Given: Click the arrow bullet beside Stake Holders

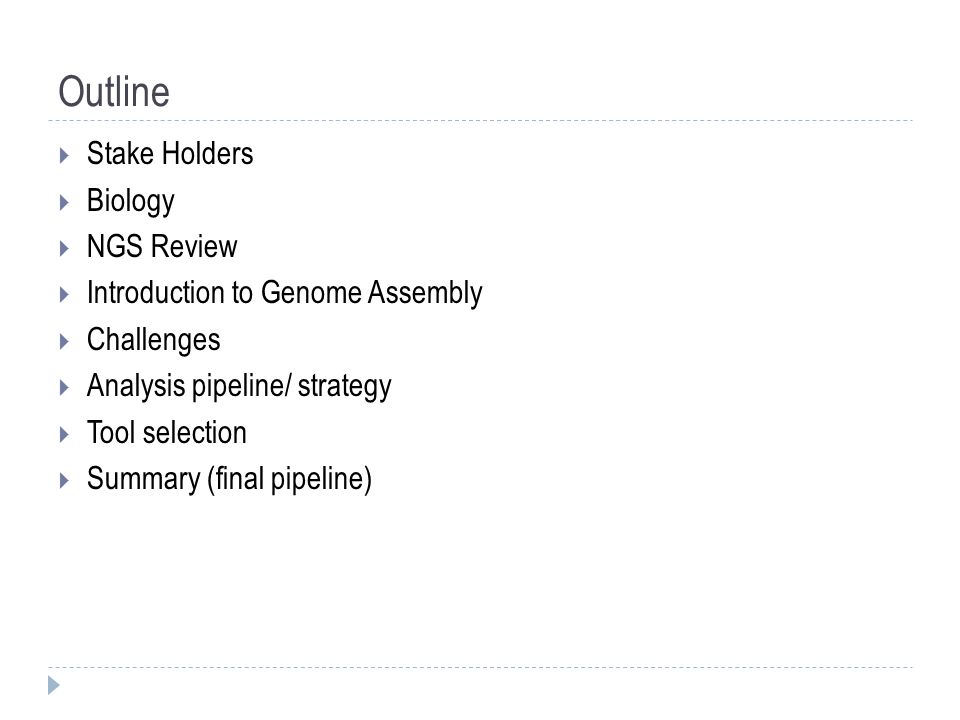Looking at the screenshot, I should pyautogui.click(x=64, y=156).
